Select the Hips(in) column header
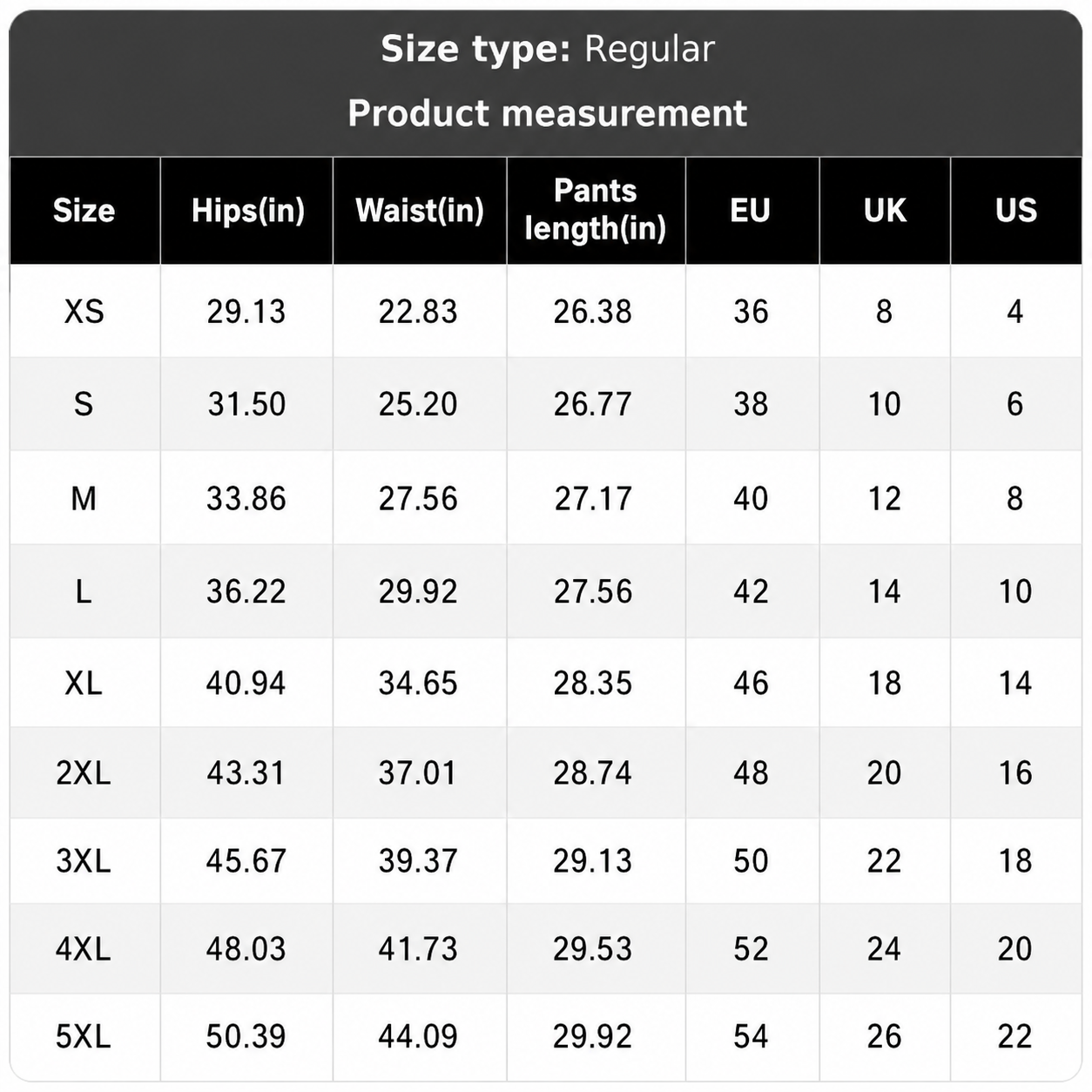1092x1092 pixels. click(x=248, y=210)
